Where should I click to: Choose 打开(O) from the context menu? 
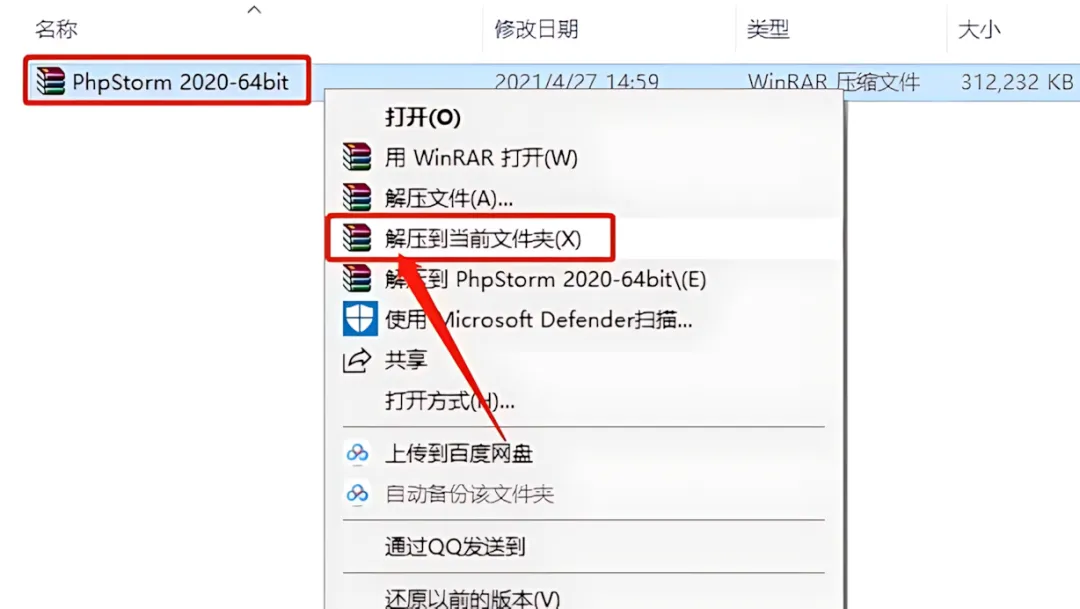pyautogui.click(x=422, y=117)
